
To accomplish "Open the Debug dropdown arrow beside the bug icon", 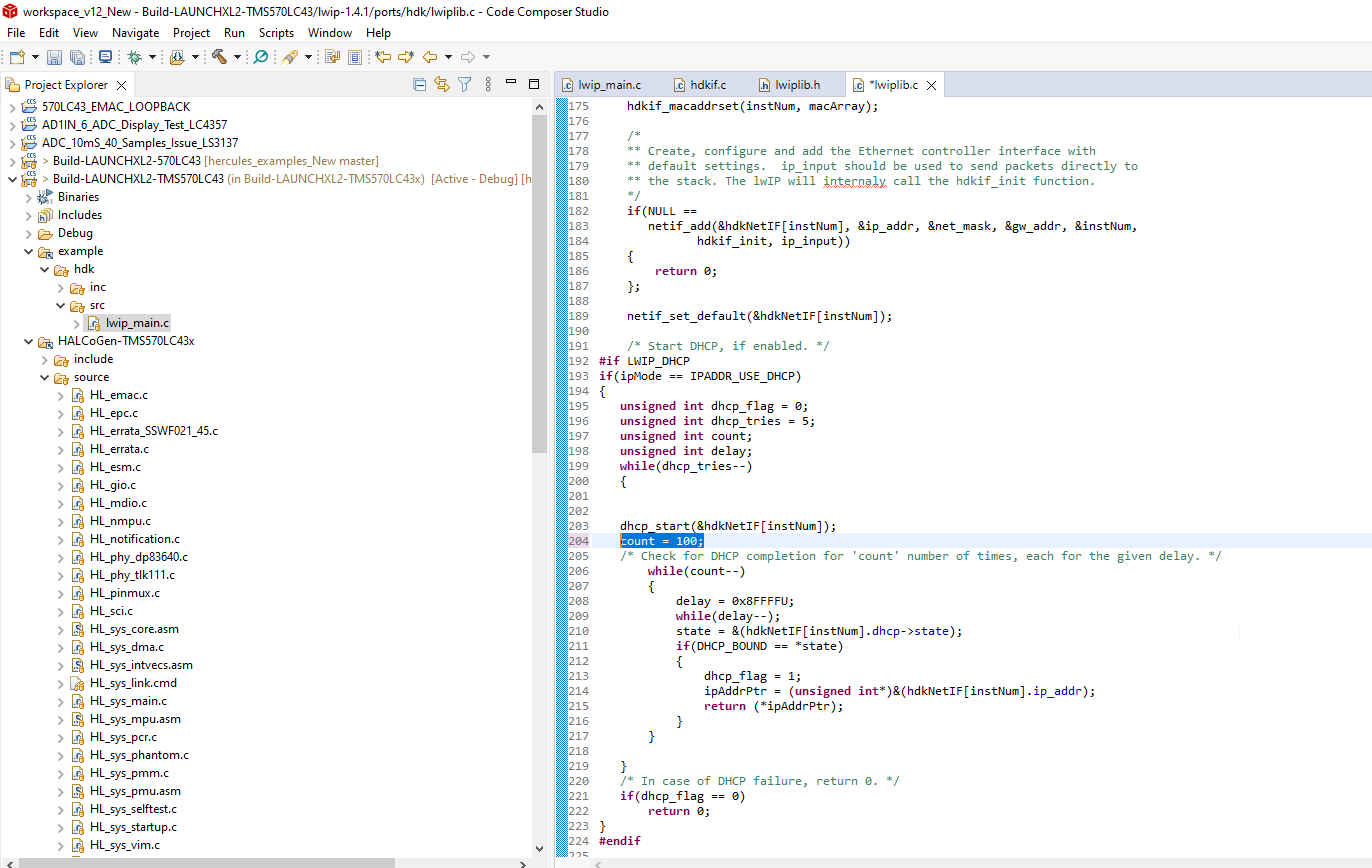I will click(152, 57).
